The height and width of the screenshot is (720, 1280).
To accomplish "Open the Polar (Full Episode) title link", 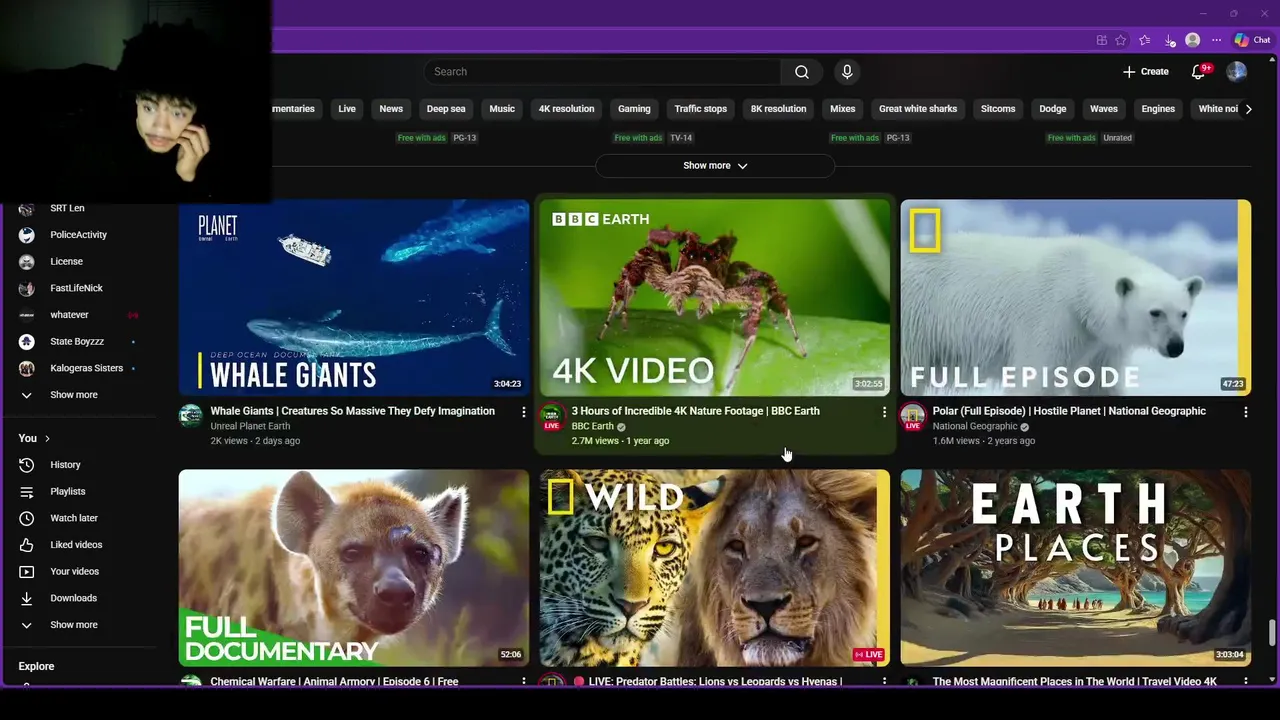I will click(1069, 411).
